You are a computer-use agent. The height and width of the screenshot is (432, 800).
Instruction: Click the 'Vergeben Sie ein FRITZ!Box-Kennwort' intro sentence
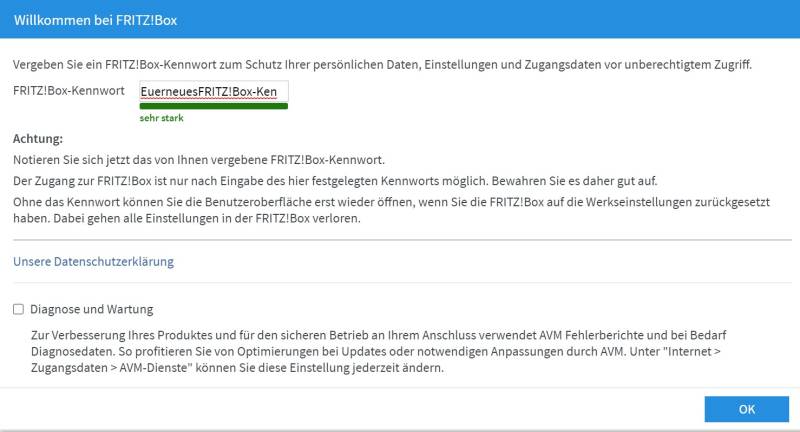[x=382, y=65]
